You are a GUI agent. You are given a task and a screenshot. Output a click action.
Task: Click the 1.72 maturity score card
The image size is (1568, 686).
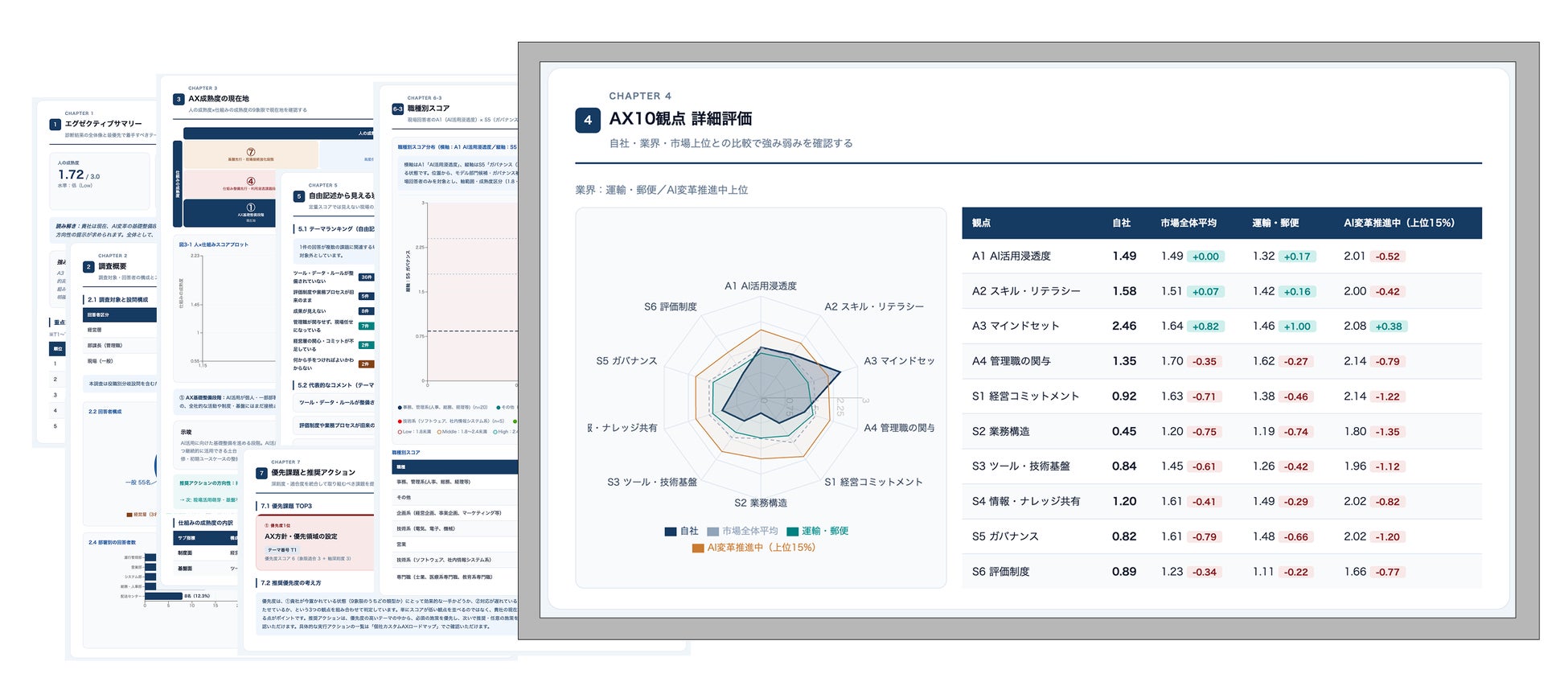100,180
